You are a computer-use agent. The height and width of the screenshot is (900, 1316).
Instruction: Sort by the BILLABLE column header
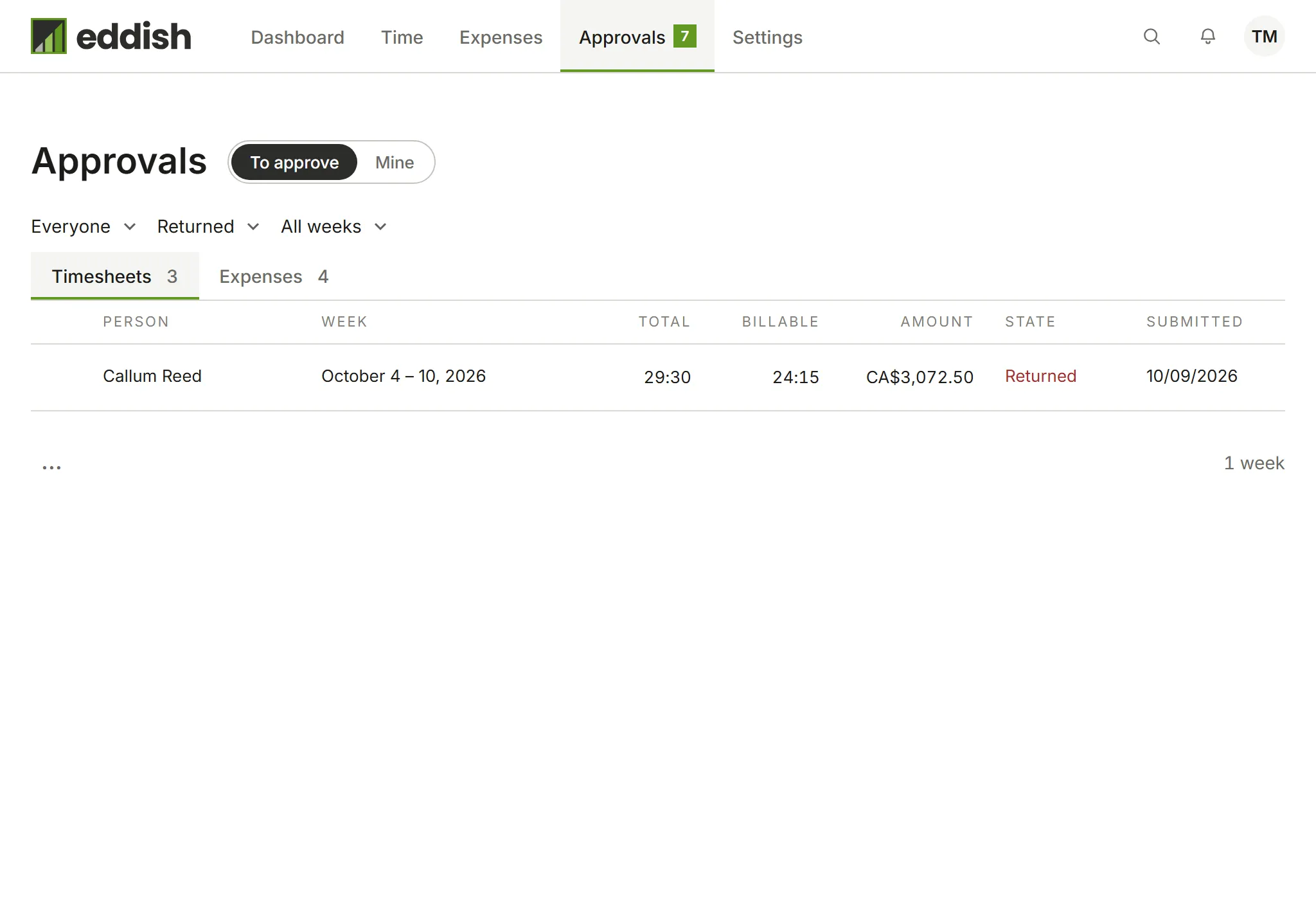[x=781, y=321]
